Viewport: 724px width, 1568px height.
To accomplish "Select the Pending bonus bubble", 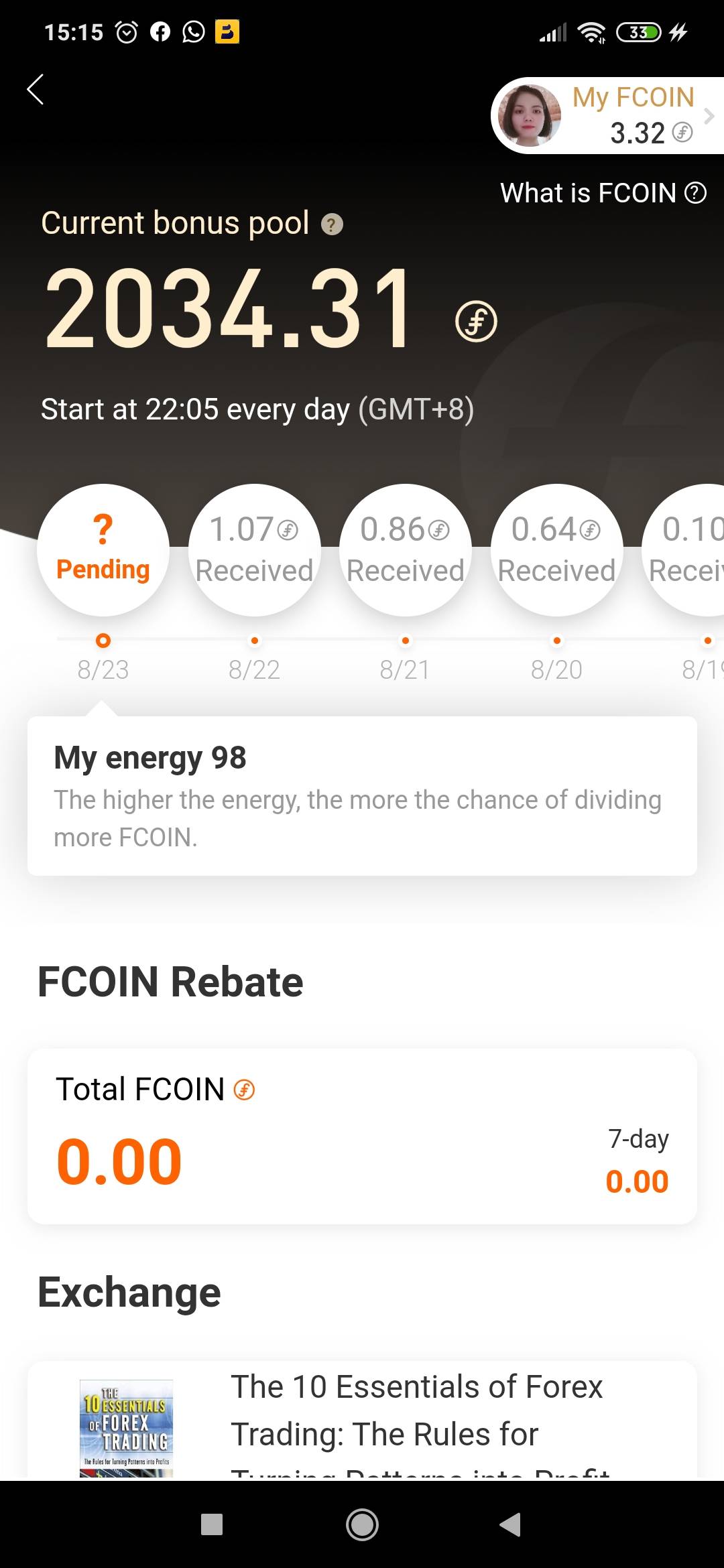I will tap(103, 549).
